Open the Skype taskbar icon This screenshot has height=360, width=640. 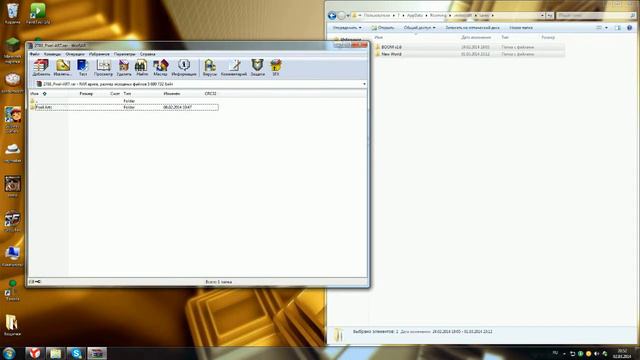click(x=76, y=353)
